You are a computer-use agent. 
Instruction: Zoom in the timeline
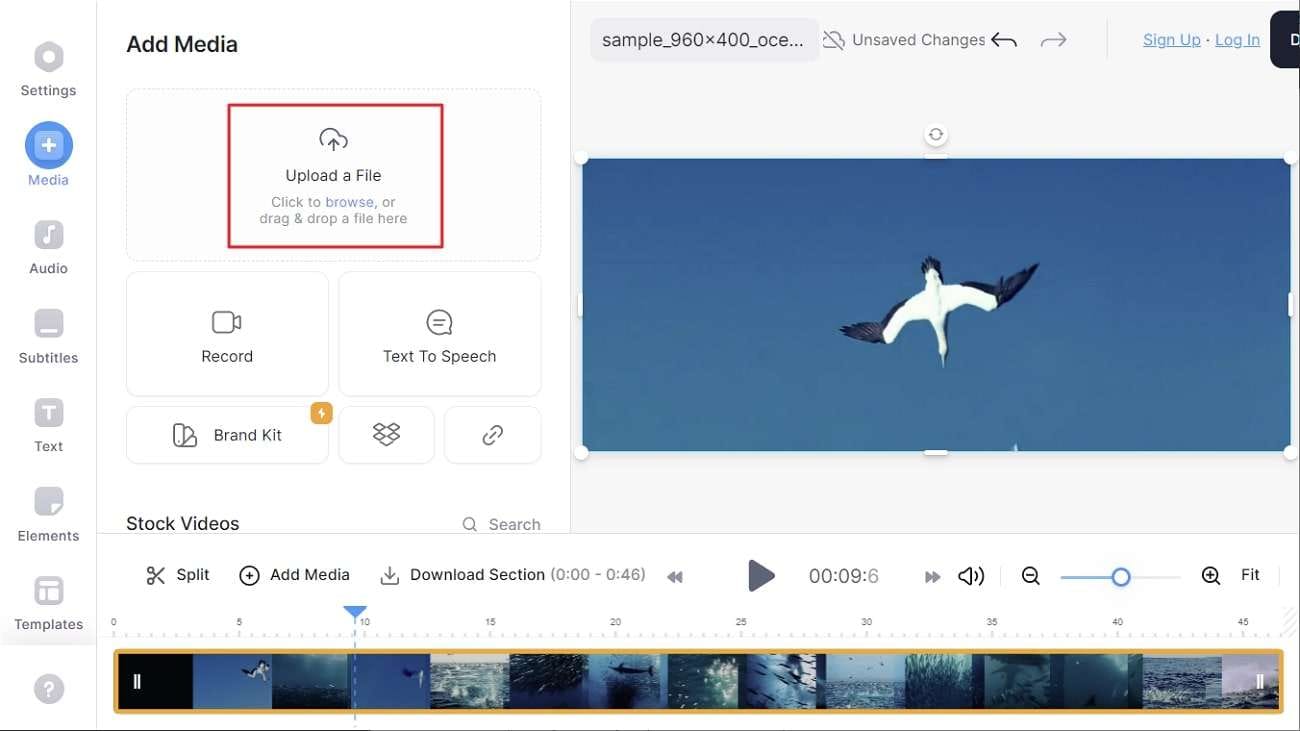1210,576
